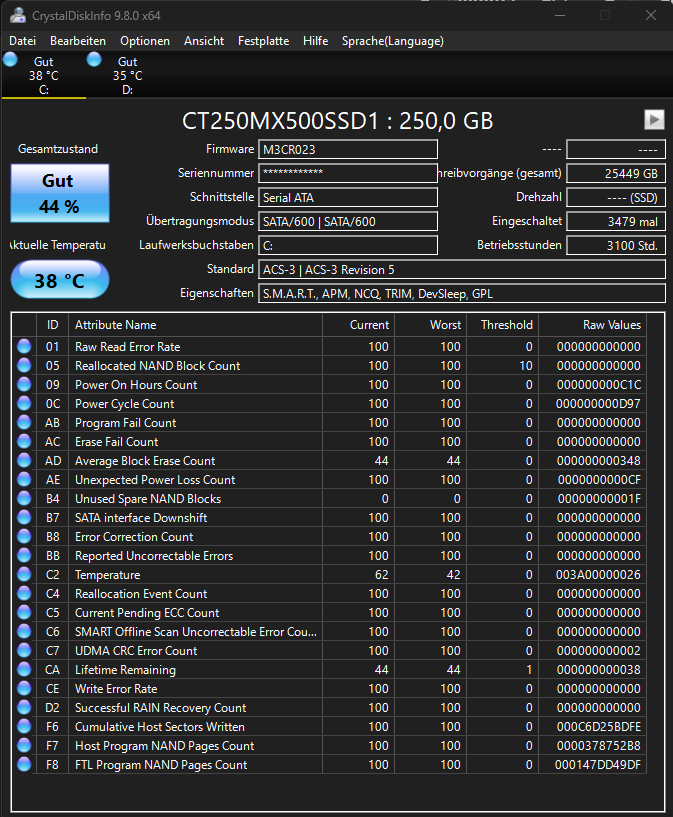Click status orb of Average Block Erase Count
Image resolution: width=673 pixels, height=817 pixels.
(24, 461)
